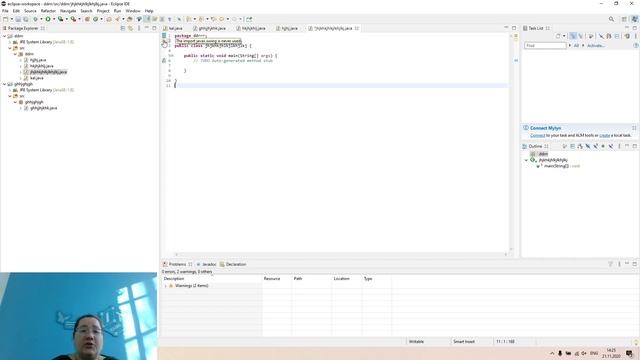Click the New Java Package toolbar icon
Screen dimensions: 640x360
click(x=87, y=19)
